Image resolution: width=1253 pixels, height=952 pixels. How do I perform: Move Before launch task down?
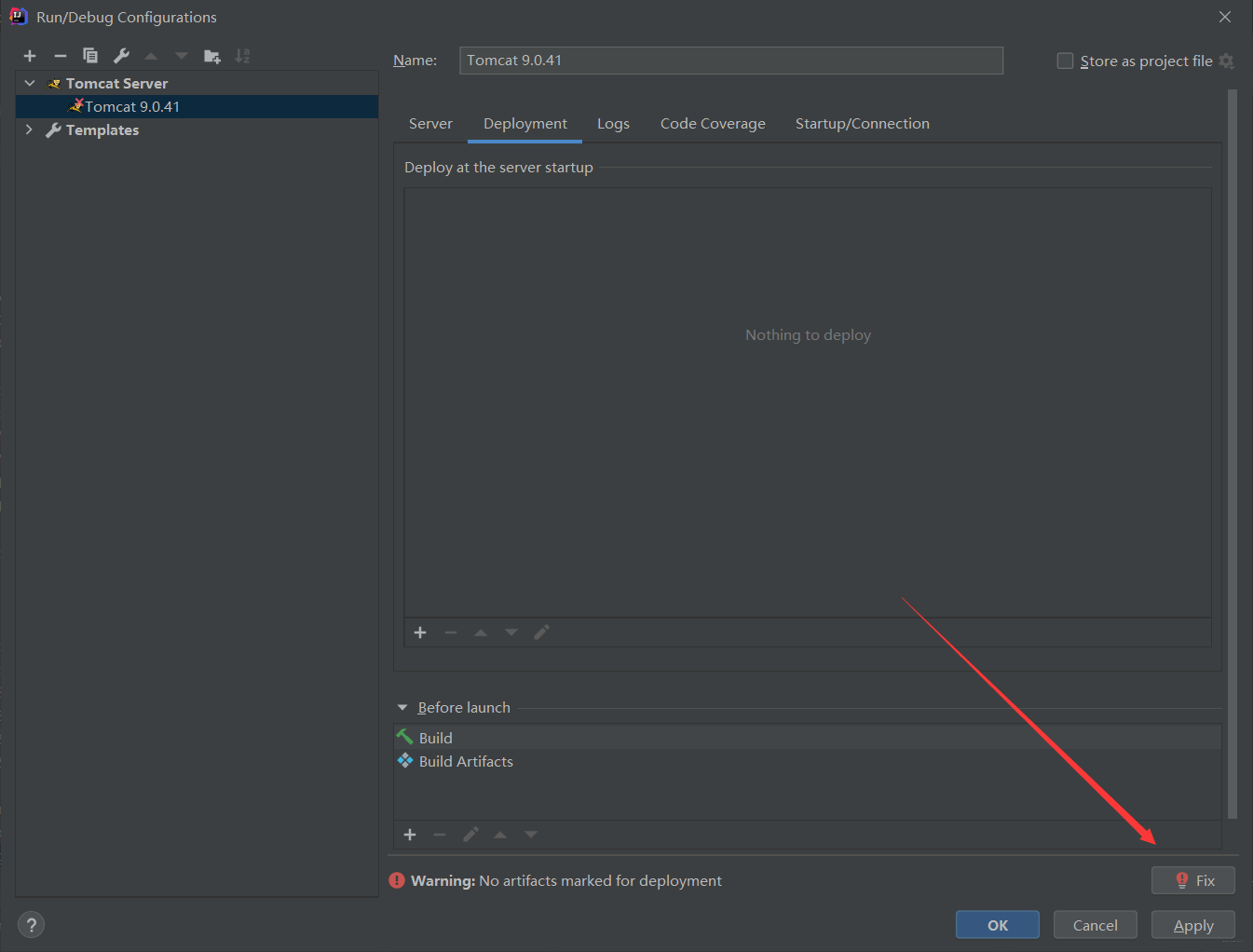[531, 835]
